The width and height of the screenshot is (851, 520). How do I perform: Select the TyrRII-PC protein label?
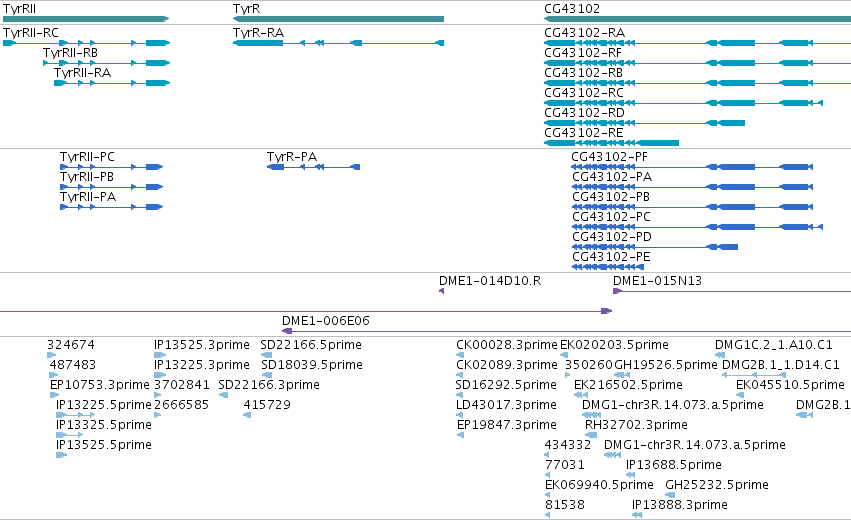coord(87,157)
